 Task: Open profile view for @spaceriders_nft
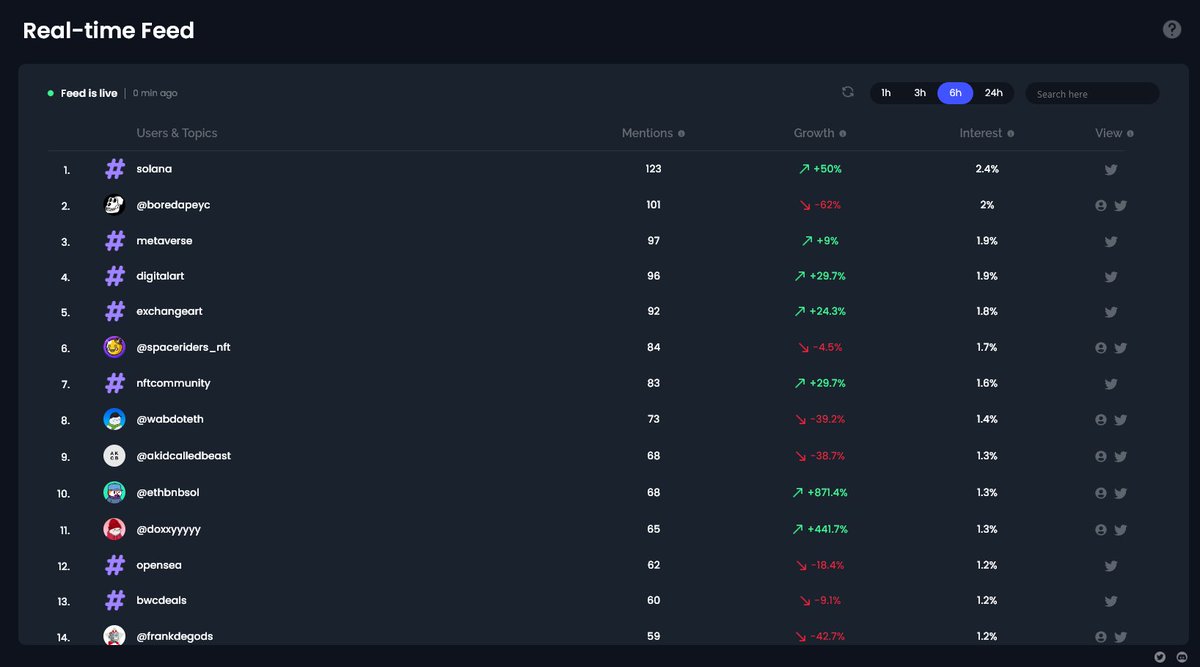pos(1101,348)
